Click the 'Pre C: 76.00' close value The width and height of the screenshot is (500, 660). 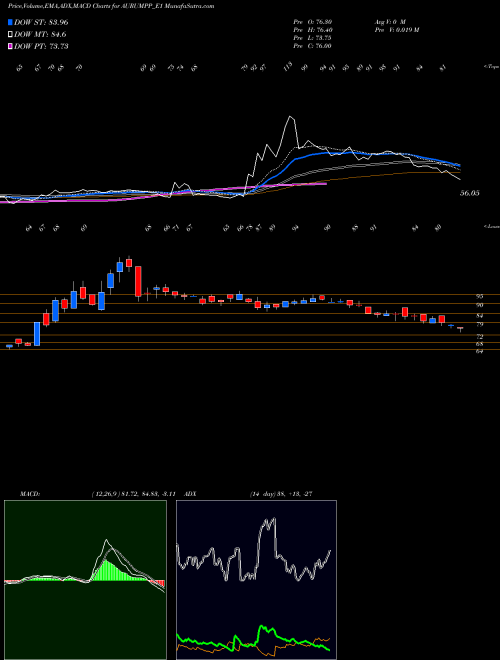click(x=312, y=46)
